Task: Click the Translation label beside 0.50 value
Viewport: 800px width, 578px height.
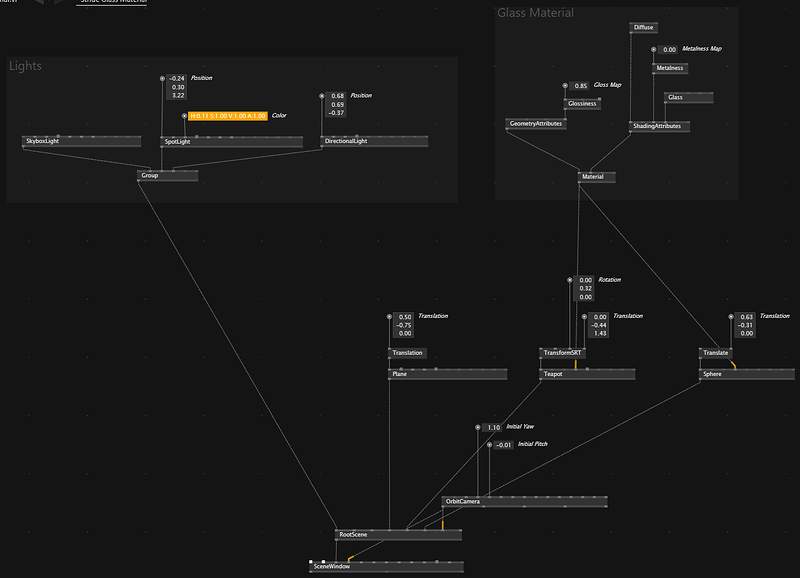Action: [433, 316]
